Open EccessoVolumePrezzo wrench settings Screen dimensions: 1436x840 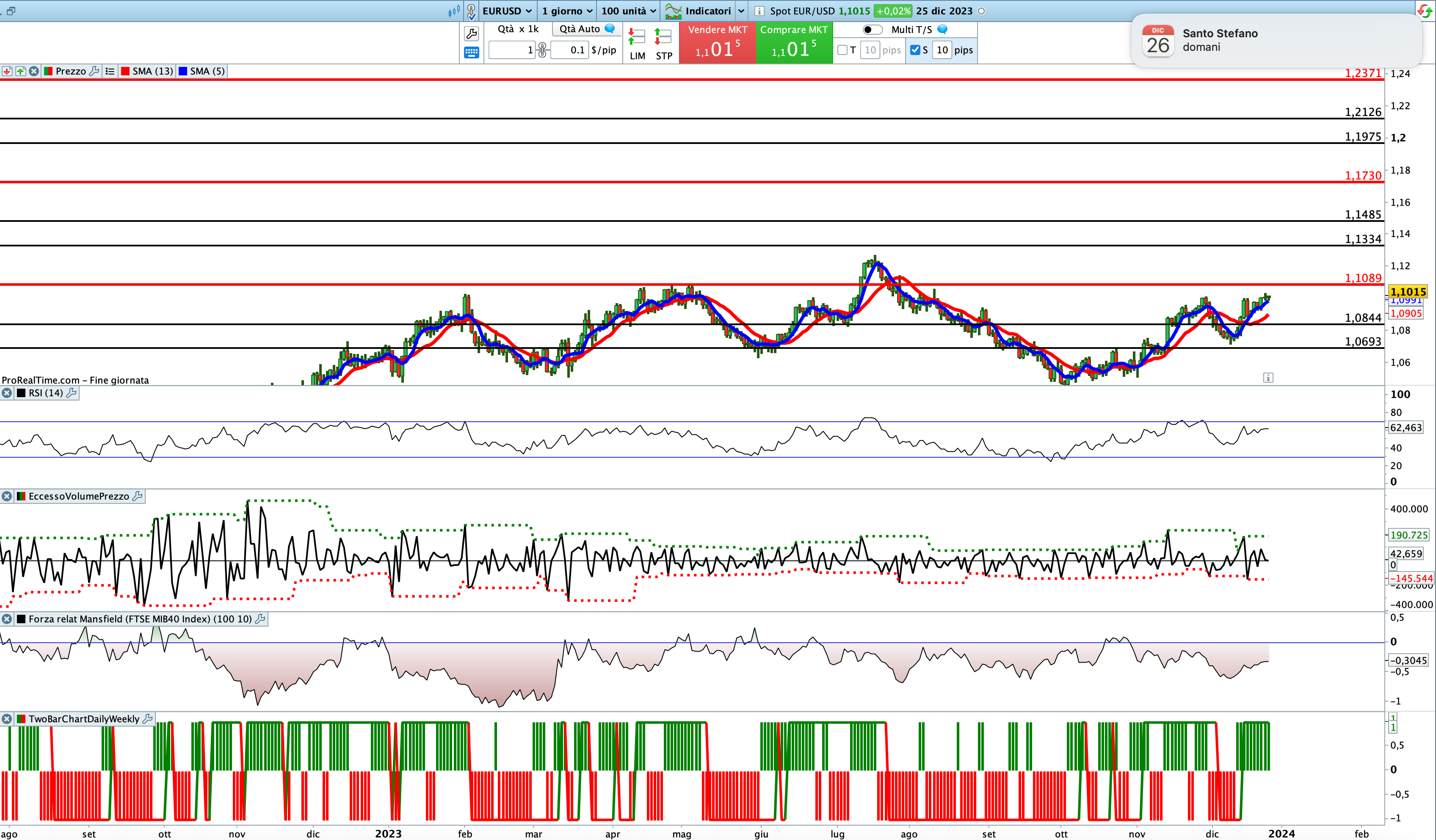(x=137, y=496)
